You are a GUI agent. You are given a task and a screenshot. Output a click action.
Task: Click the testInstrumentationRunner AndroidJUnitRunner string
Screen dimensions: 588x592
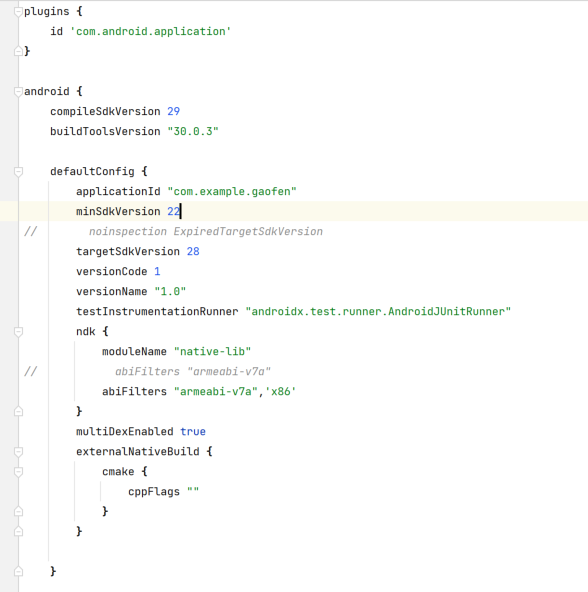pos(378,311)
